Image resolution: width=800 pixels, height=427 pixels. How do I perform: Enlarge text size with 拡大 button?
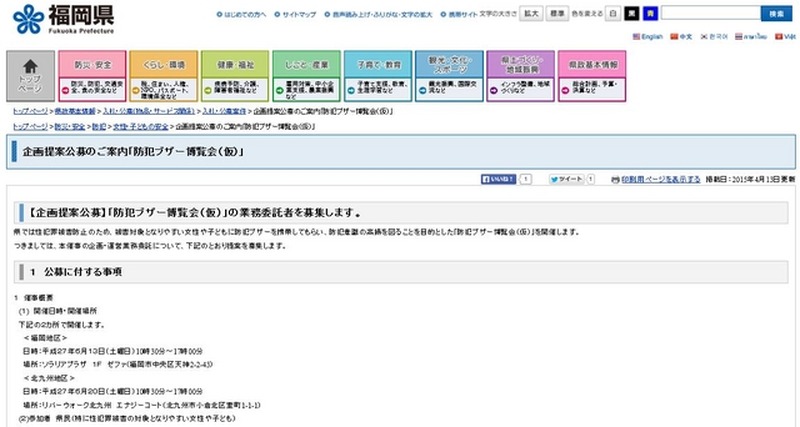coord(532,14)
